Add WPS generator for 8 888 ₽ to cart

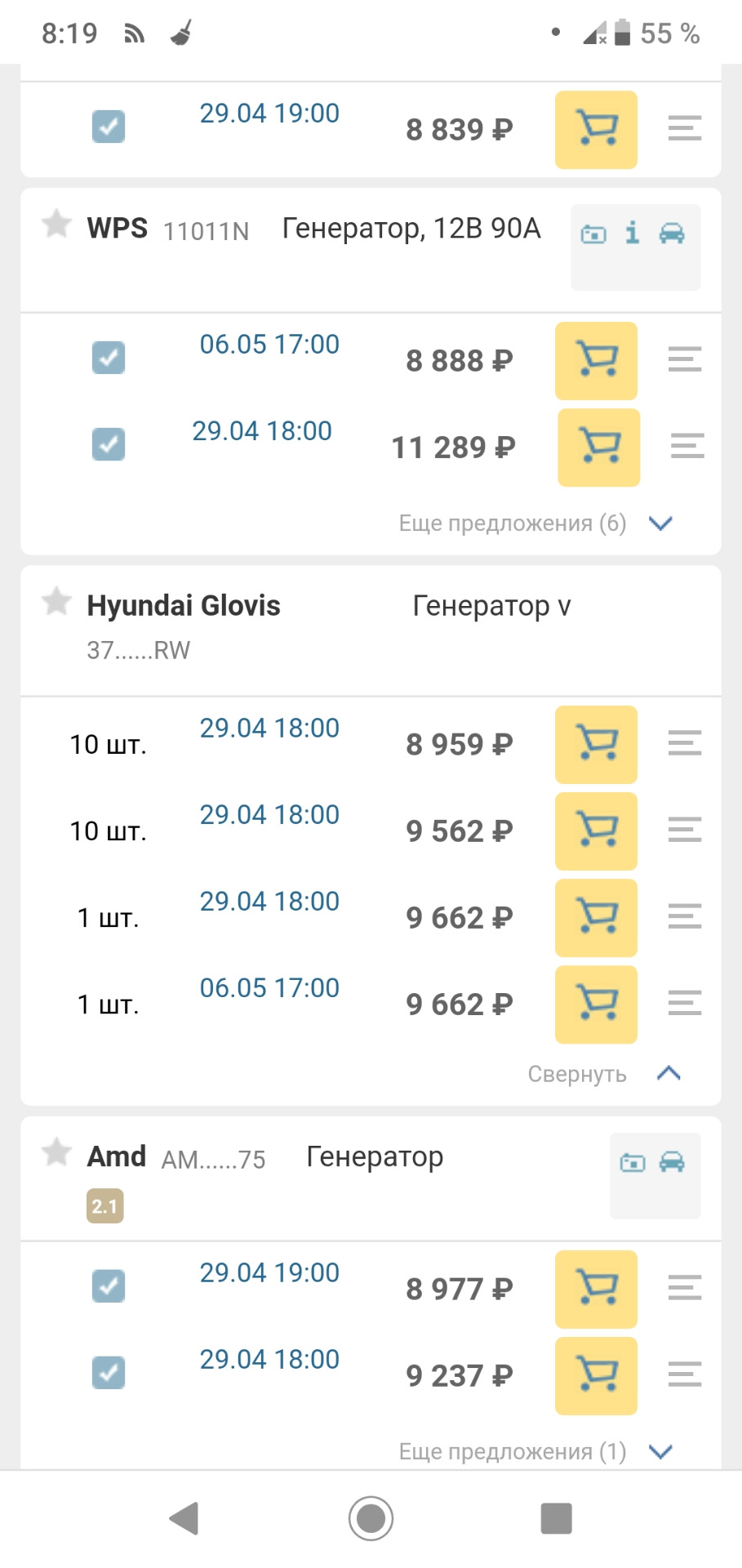(x=596, y=360)
